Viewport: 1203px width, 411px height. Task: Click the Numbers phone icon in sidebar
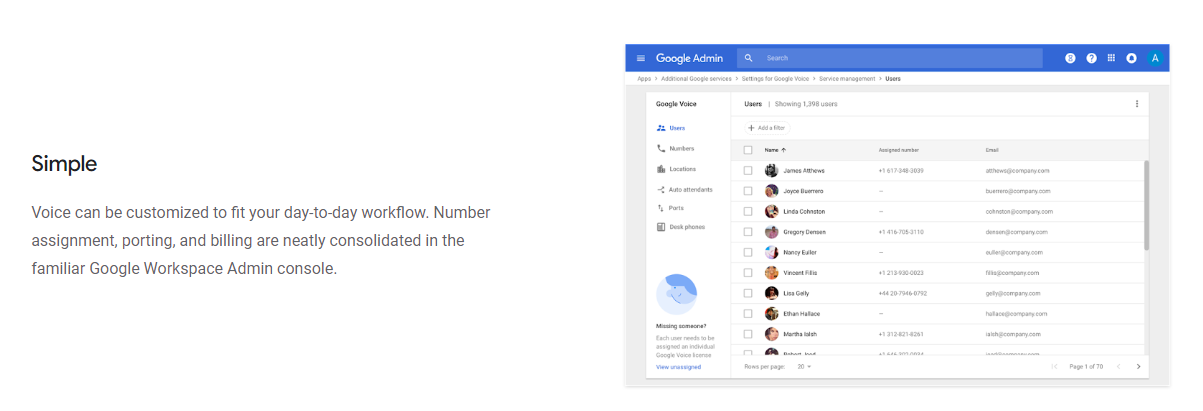[x=661, y=148]
